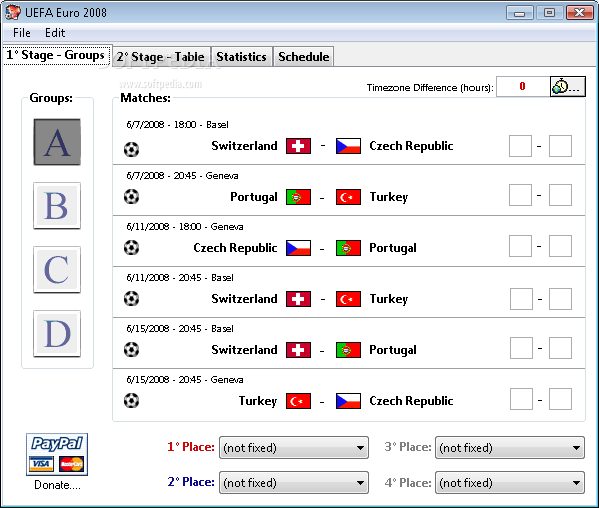The width and height of the screenshot is (599, 508).
Task: Switch to the Schedule tab
Action: point(304,57)
